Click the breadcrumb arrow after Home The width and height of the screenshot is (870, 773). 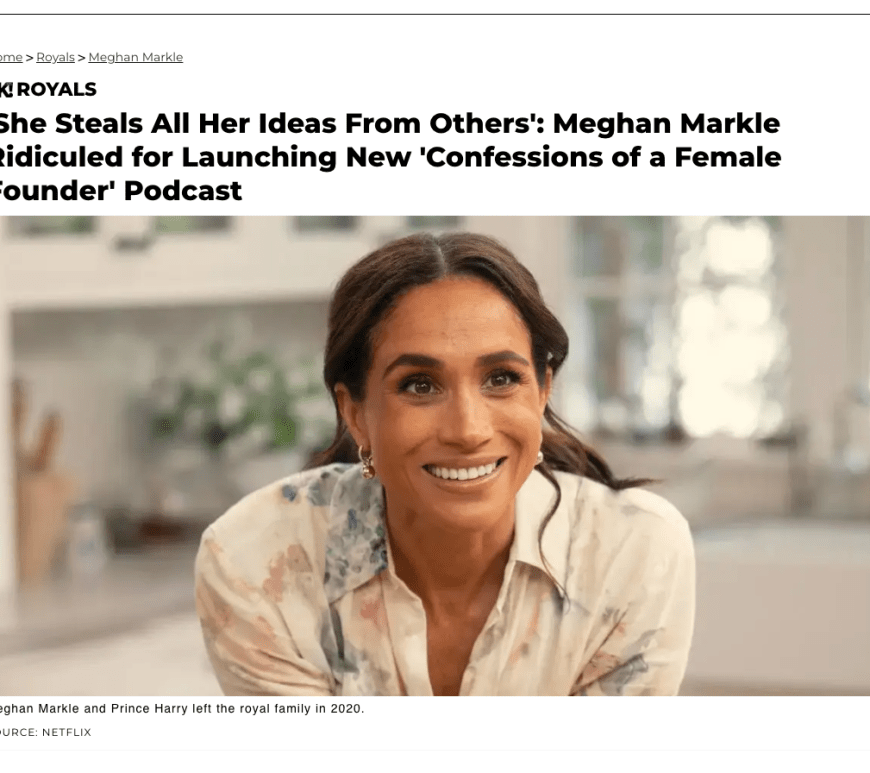click(30, 57)
